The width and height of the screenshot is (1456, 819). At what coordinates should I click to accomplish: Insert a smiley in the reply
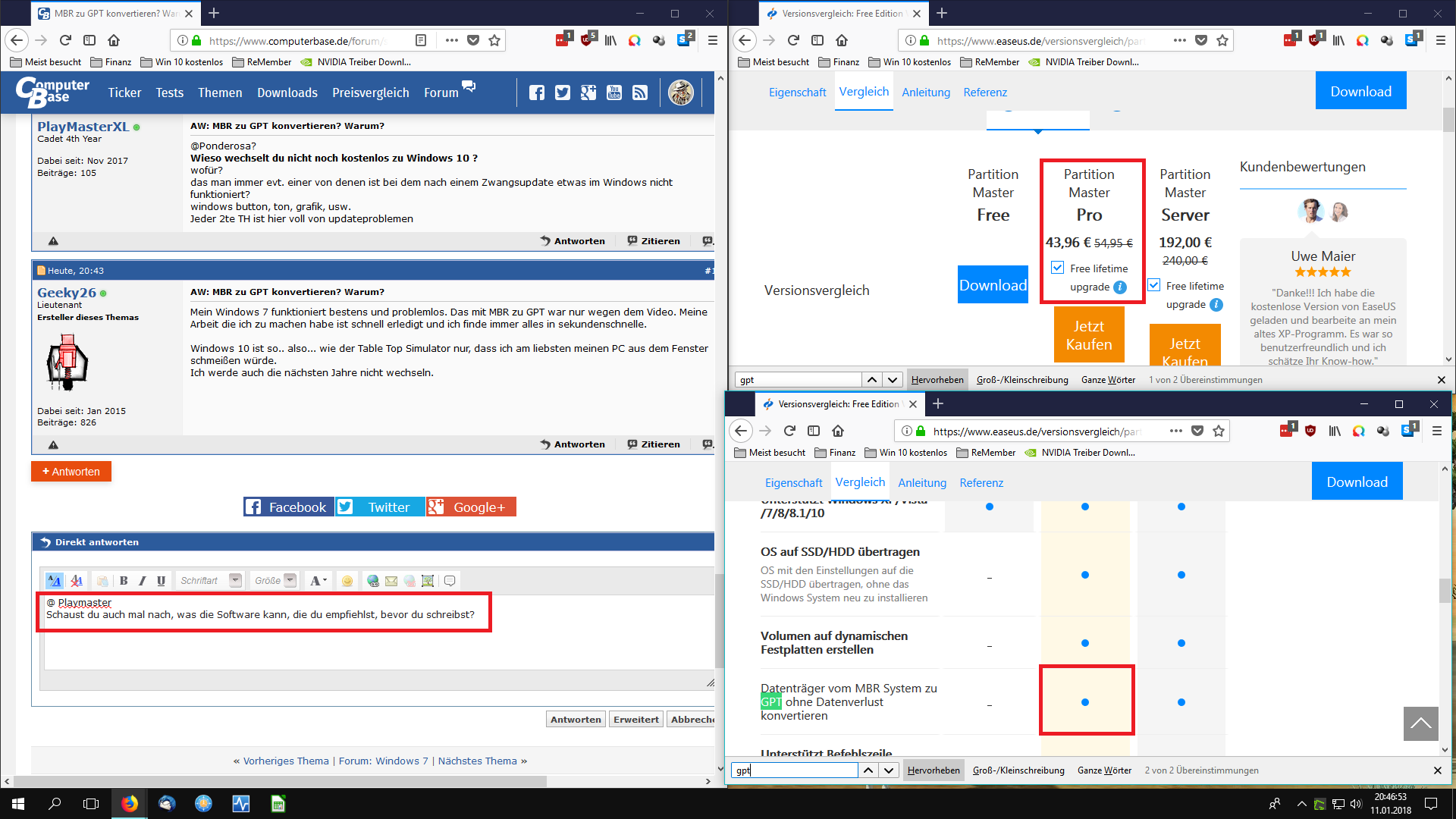347,581
